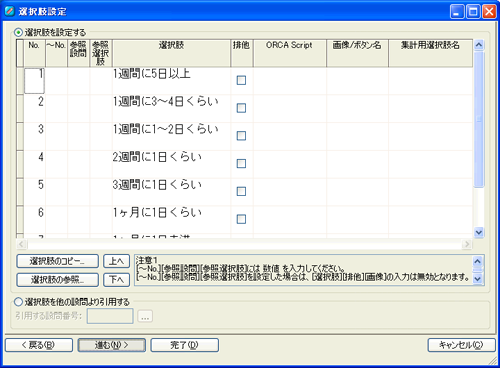Click No. cell of row 1
Screen dimensions: 500x368
pyautogui.click(x=34, y=81)
